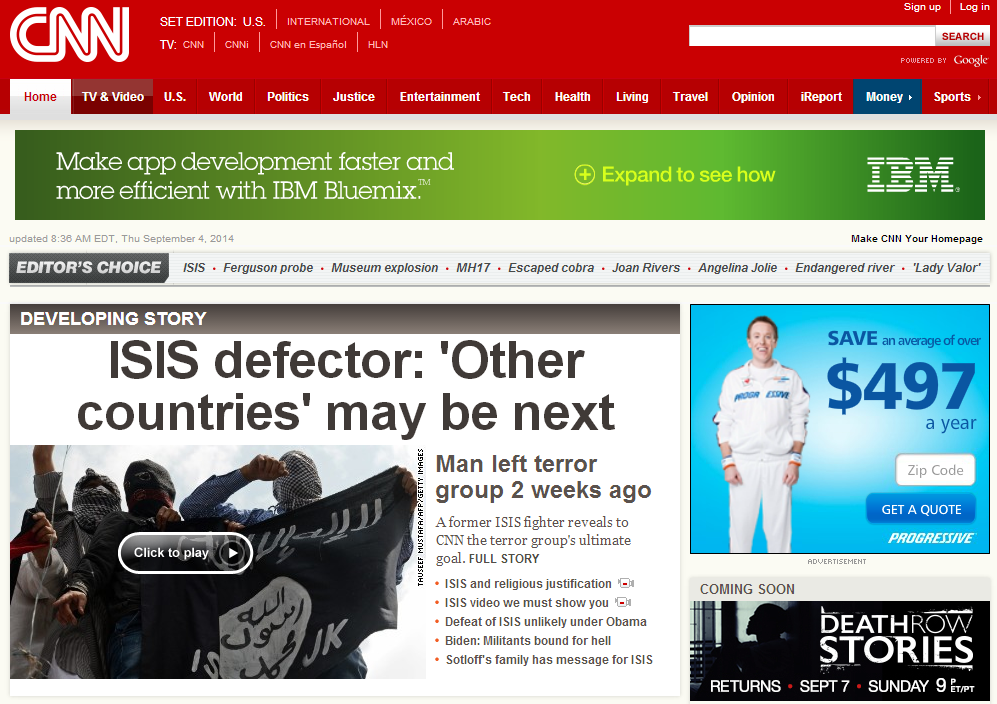Open the TV CNN link
This screenshot has height=704, width=997.
(x=193, y=45)
